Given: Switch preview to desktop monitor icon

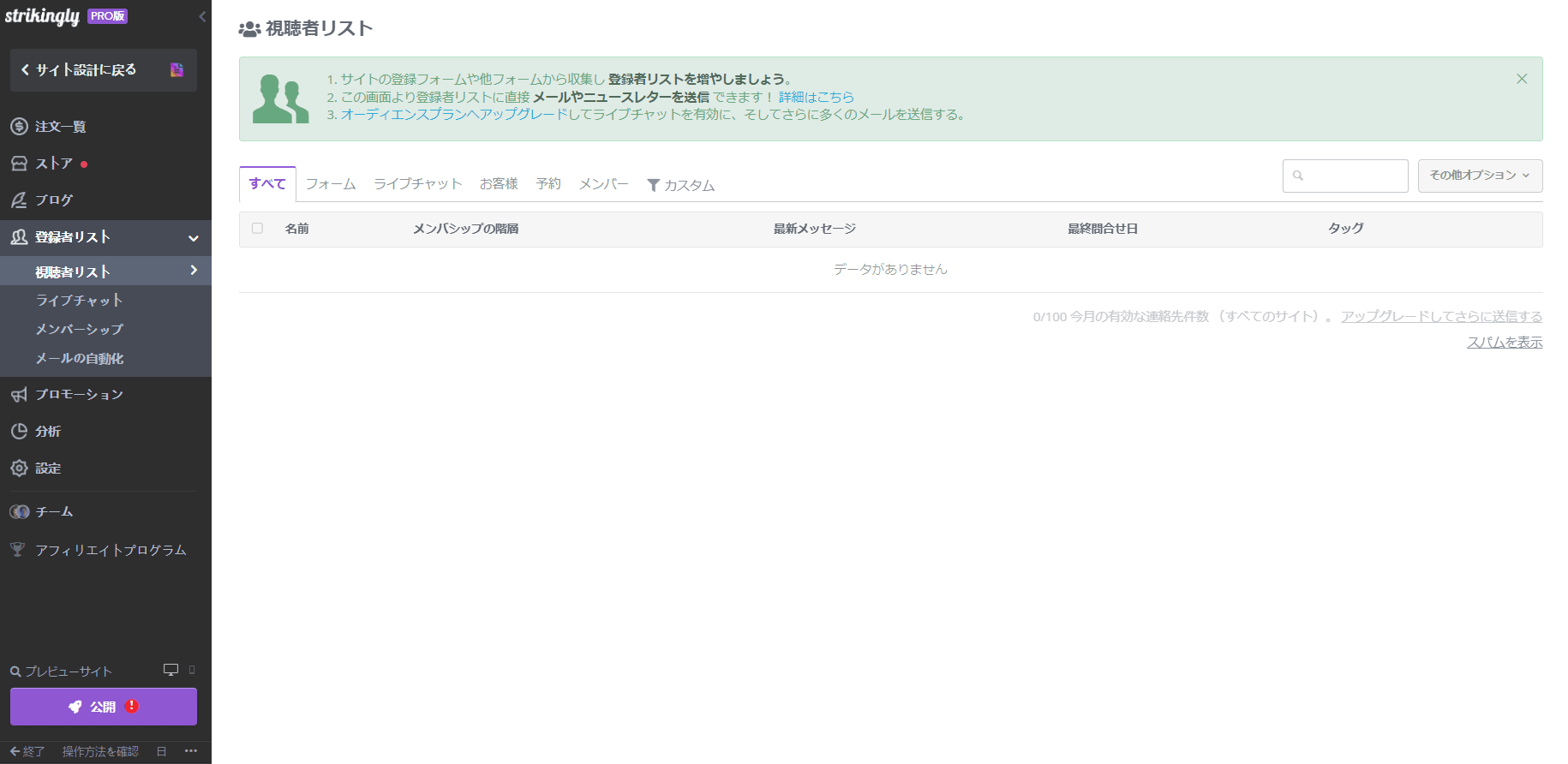Looking at the screenshot, I should click(x=171, y=670).
